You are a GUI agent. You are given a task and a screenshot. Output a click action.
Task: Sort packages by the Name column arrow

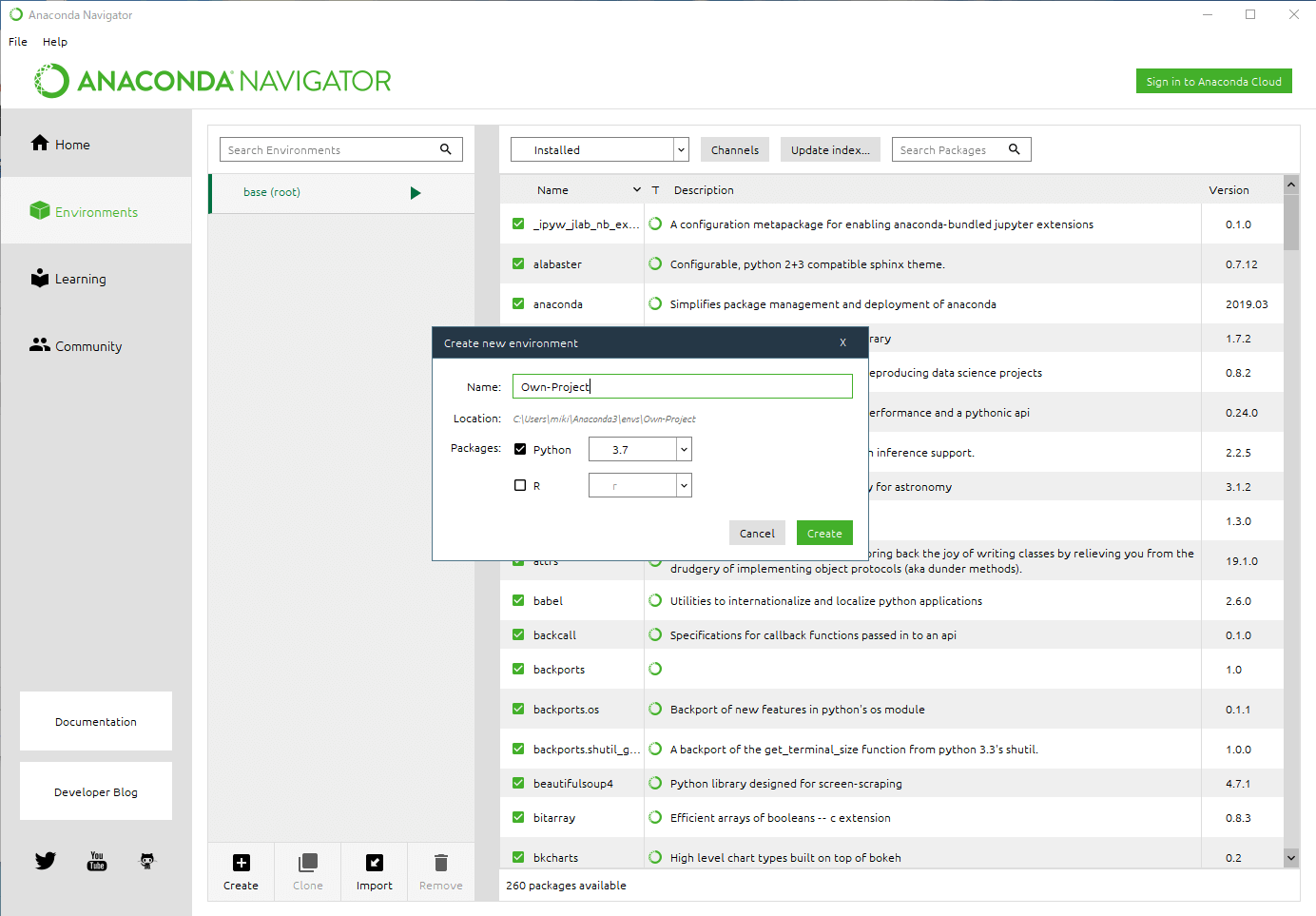[x=637, y=190]
